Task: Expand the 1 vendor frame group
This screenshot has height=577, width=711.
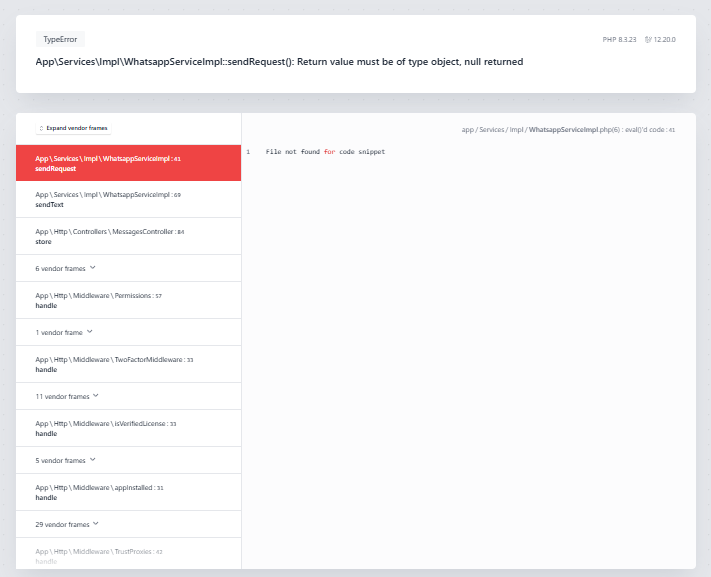Action: (x=128, y=333)
